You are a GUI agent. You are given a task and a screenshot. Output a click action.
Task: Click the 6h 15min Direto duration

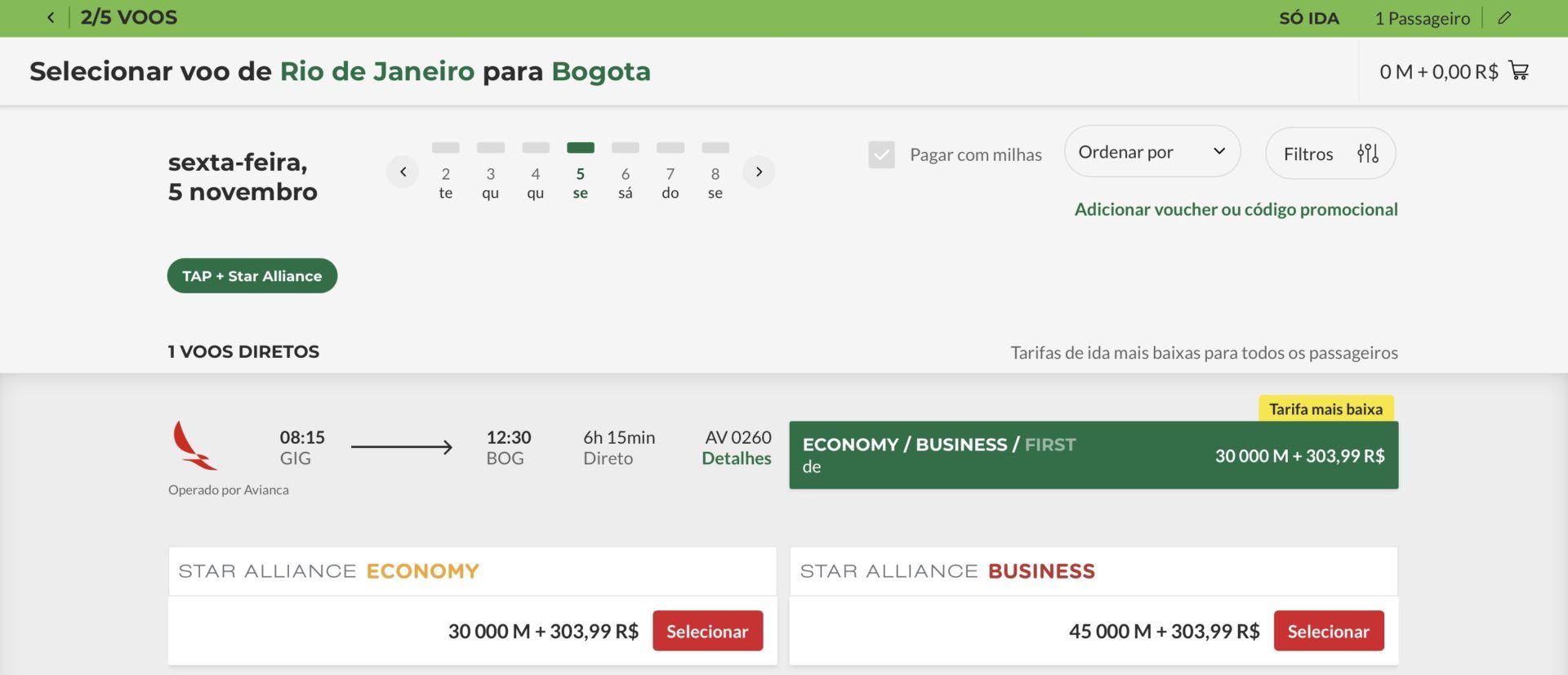click(x=619, y=447)
